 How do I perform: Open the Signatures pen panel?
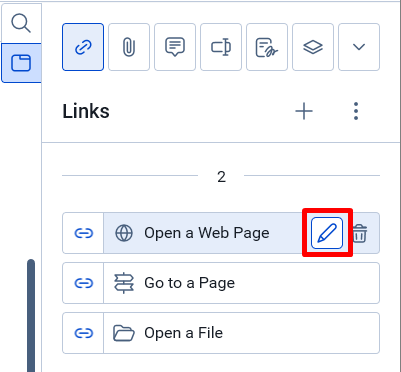267,47
